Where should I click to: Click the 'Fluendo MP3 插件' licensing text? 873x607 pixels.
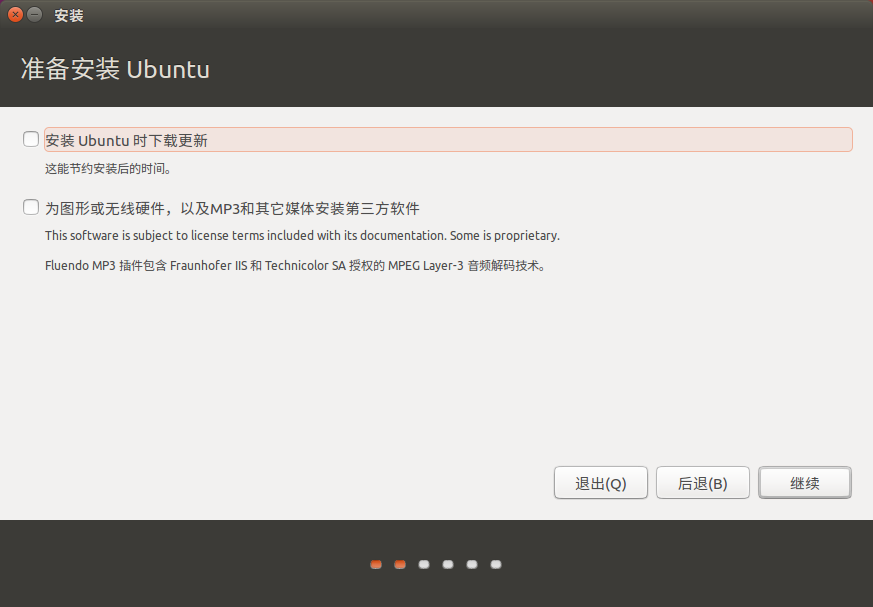point(296,266)
